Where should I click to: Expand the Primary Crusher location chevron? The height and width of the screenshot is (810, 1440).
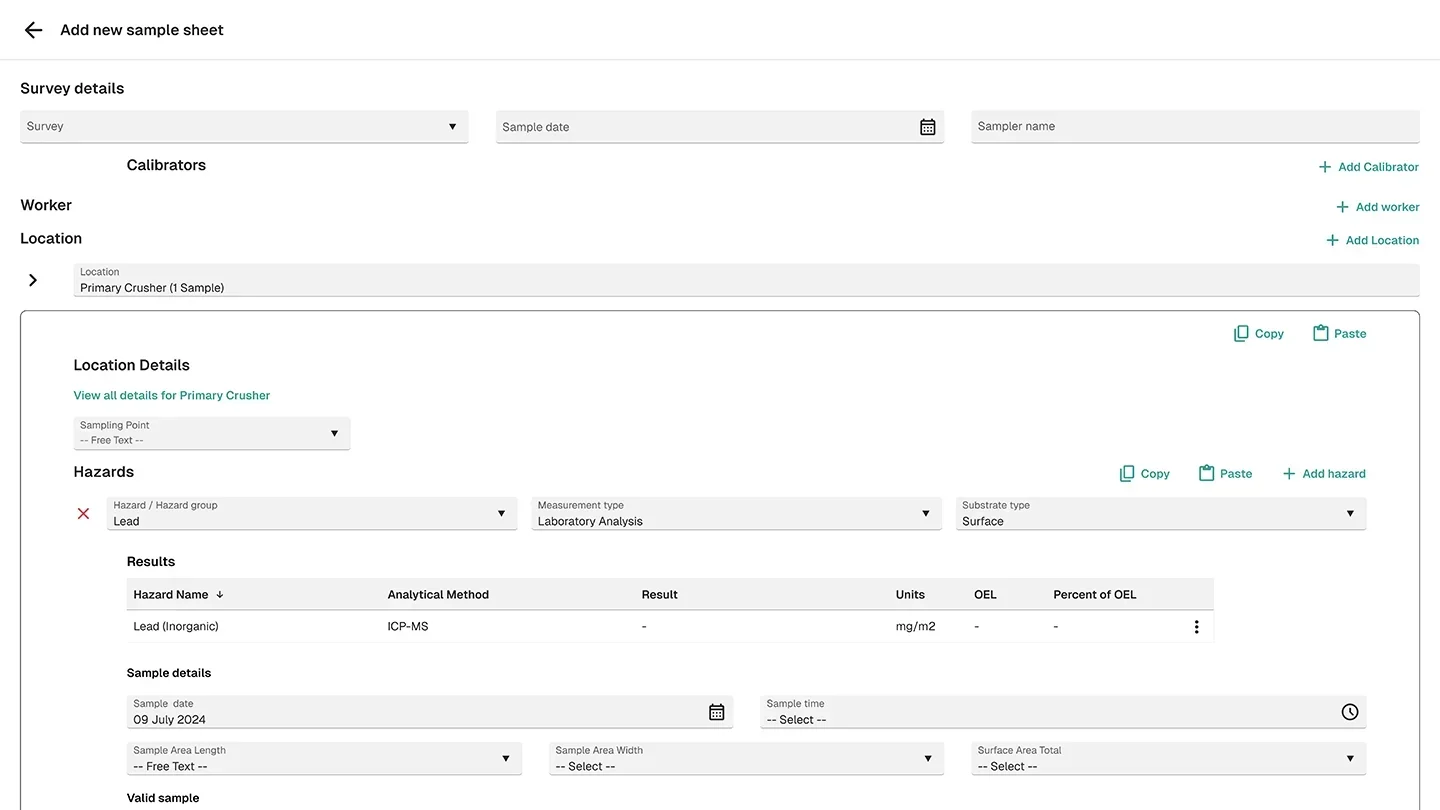33,280
